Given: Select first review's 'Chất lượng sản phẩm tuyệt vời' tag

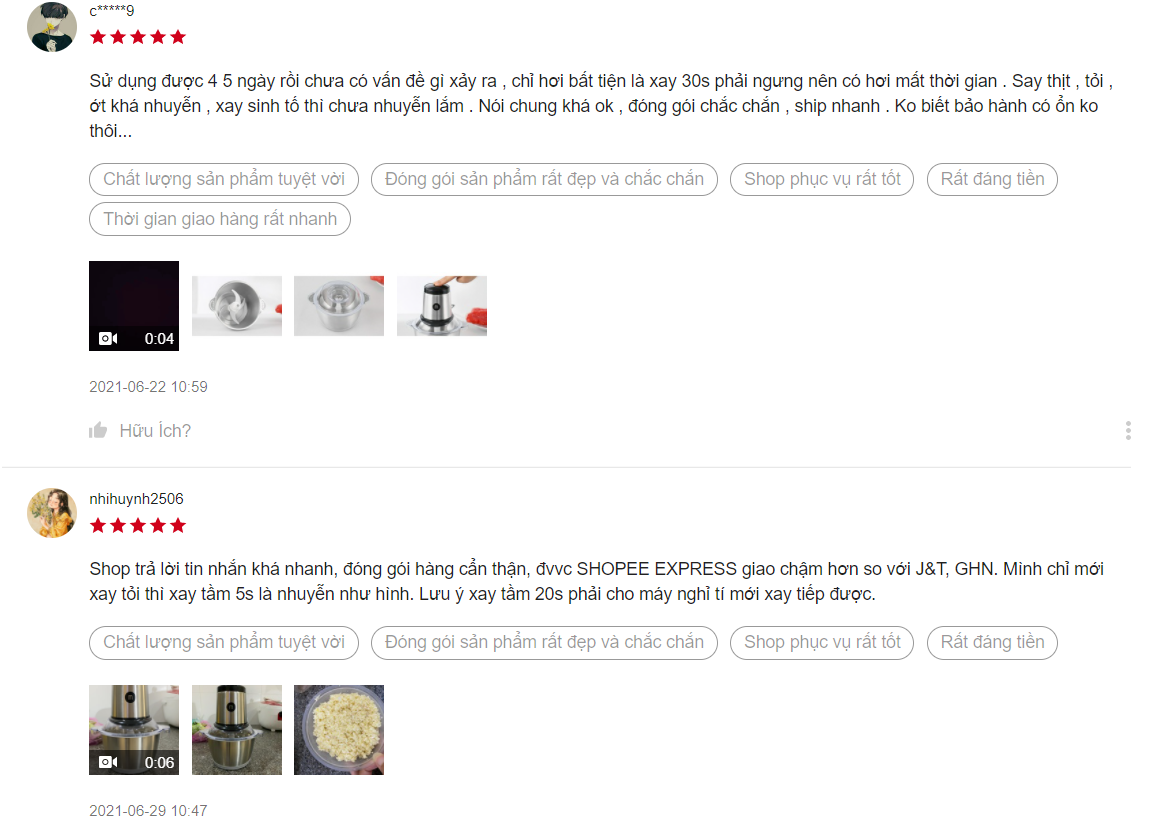Looking at the screenshot, I should tap(224, 179).
